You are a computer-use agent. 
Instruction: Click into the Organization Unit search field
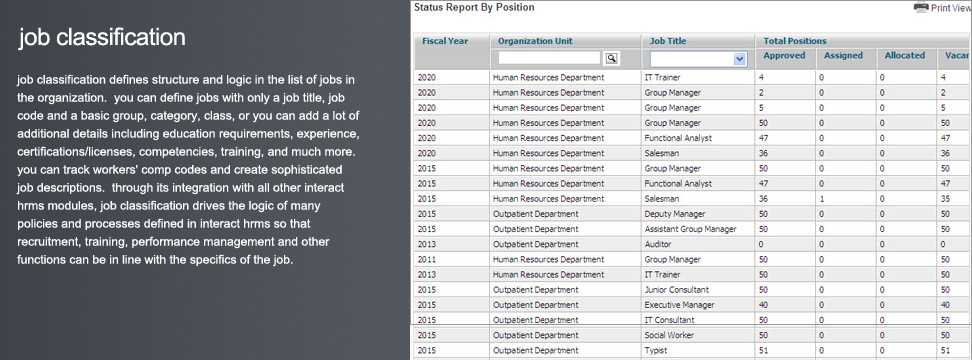tap(550, 58)
